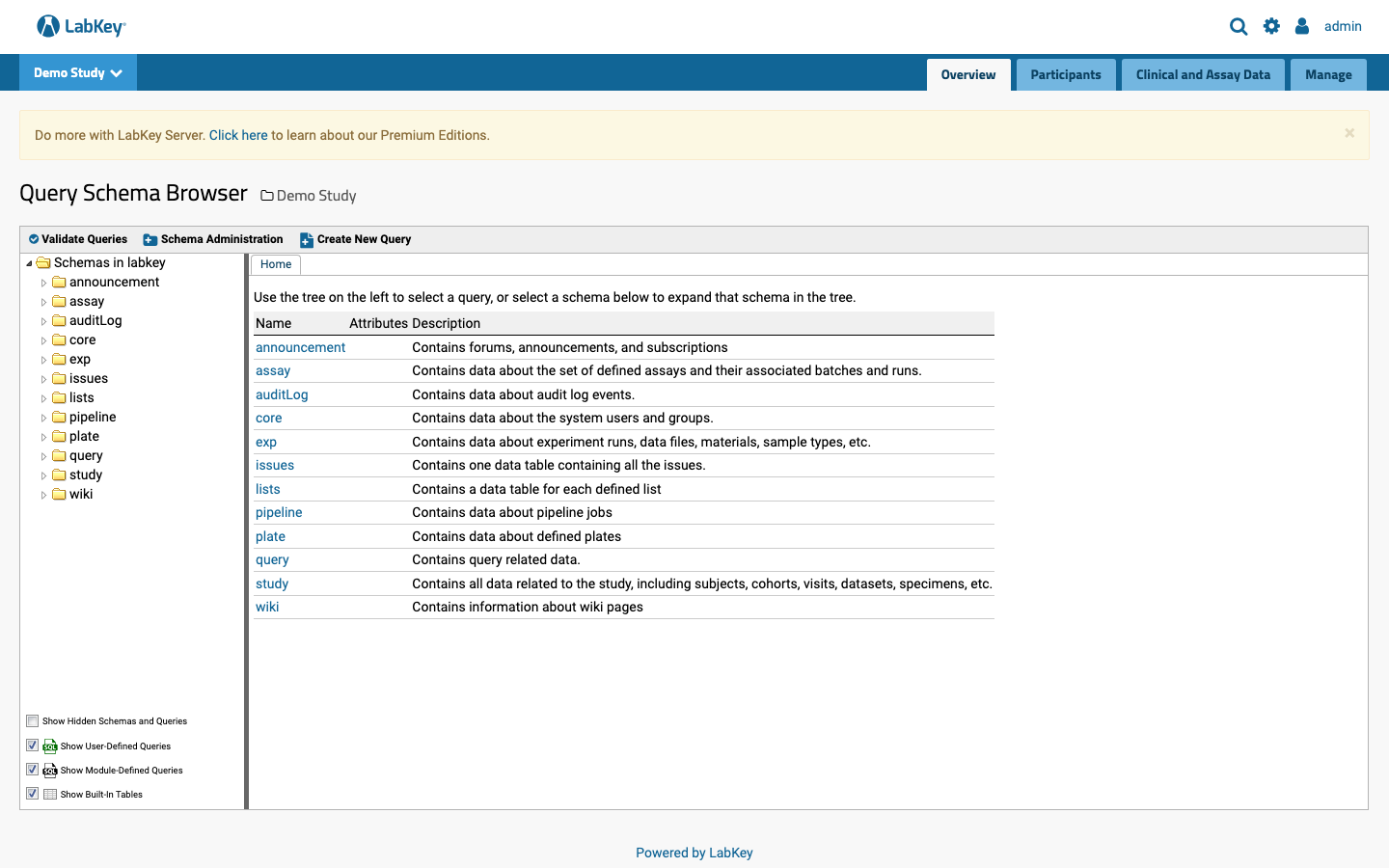Expand the core schema node arrow
The image size is (1389, 868).
(x=43, y=340)
